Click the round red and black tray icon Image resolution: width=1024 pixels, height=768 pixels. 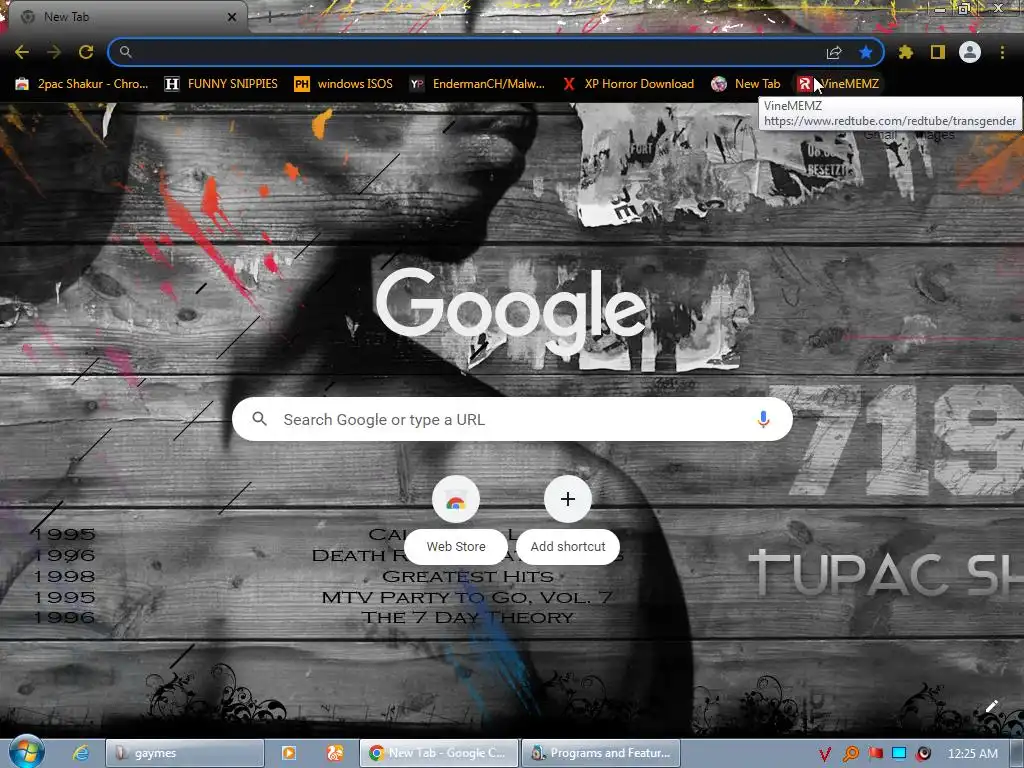[x=924, y=754]
